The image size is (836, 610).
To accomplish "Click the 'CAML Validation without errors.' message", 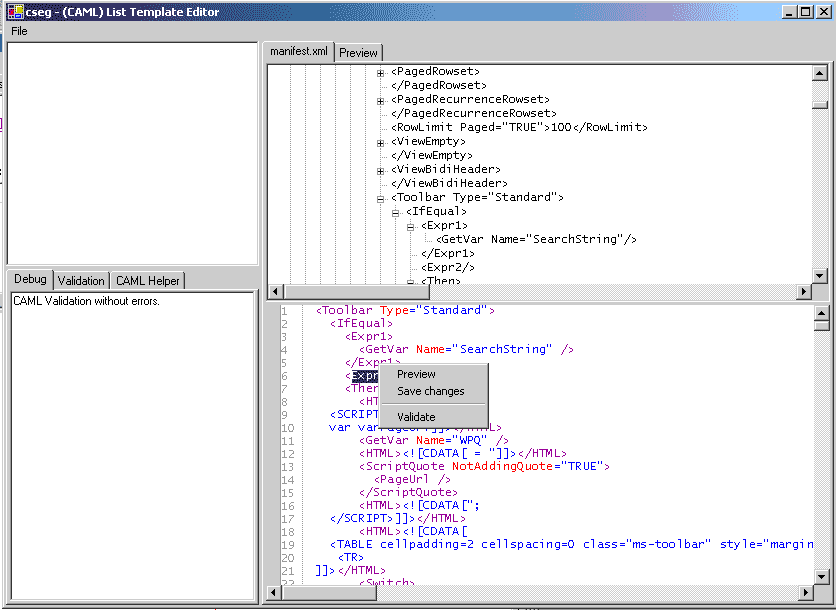I will click(x=86, y=301).
